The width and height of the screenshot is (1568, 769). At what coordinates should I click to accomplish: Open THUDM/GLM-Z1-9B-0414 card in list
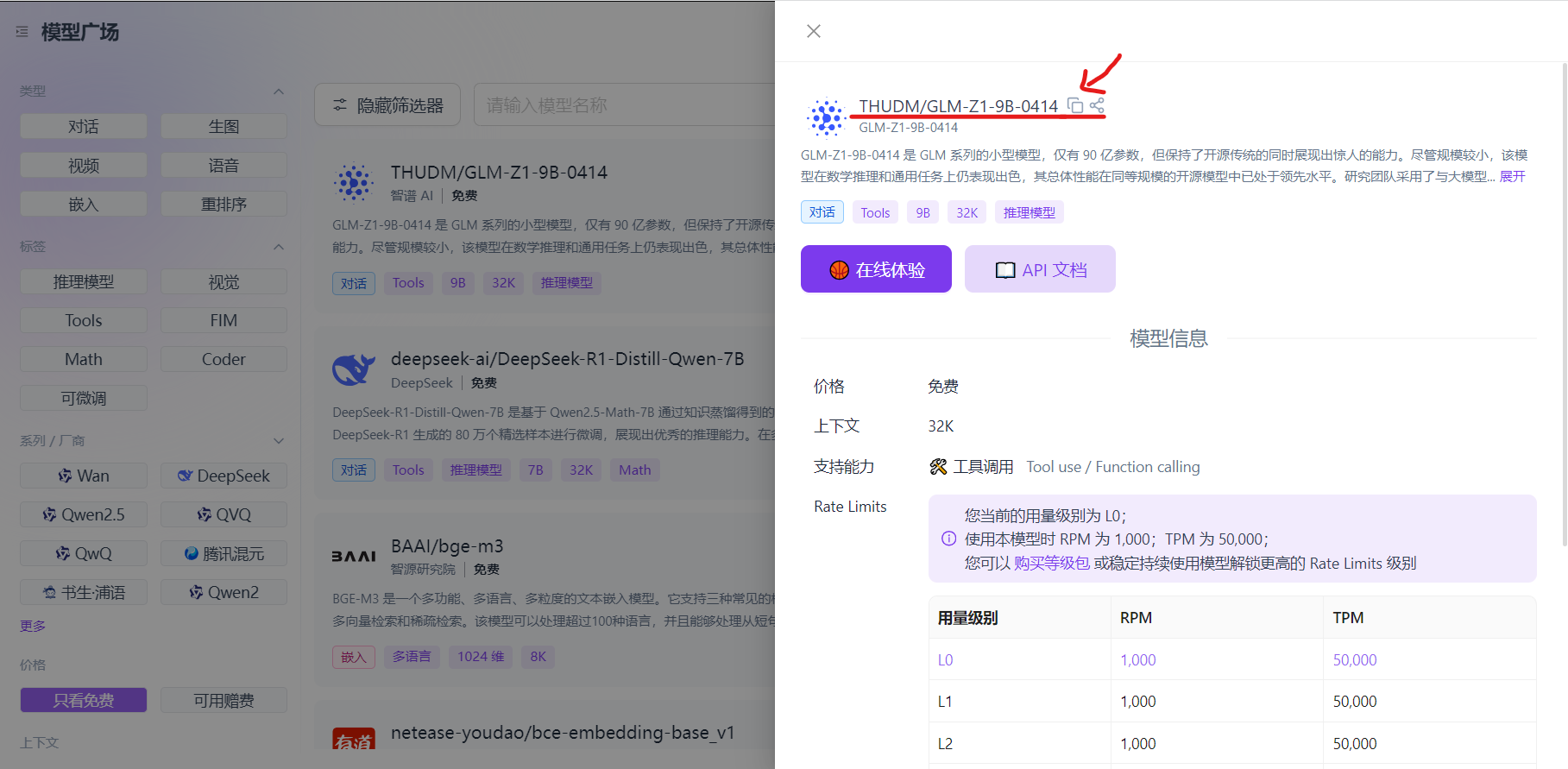(x=545, y=228)
